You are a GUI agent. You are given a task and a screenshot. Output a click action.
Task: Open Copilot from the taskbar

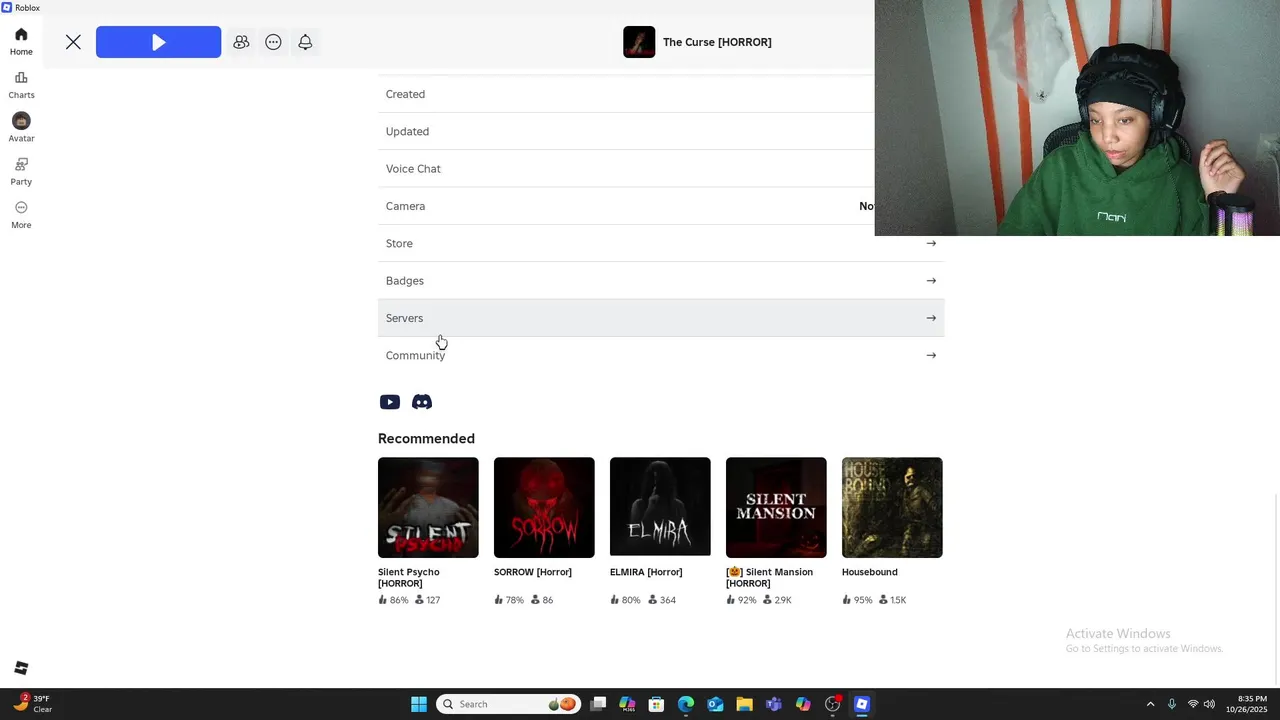(803, 704)
